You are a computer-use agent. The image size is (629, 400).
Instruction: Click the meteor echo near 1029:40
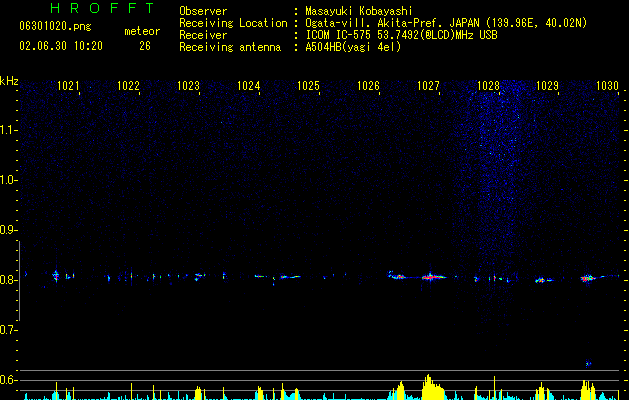[587, 278]
